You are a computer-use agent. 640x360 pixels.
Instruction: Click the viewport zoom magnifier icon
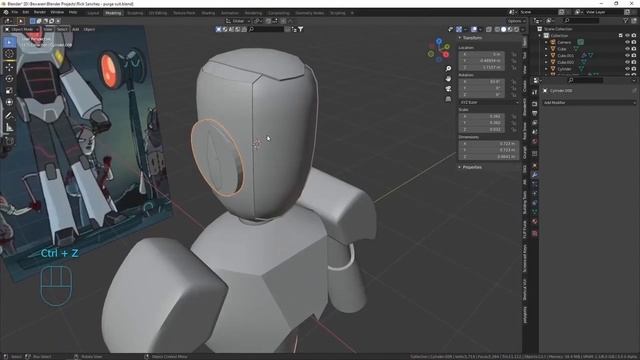tap(448, 69)
